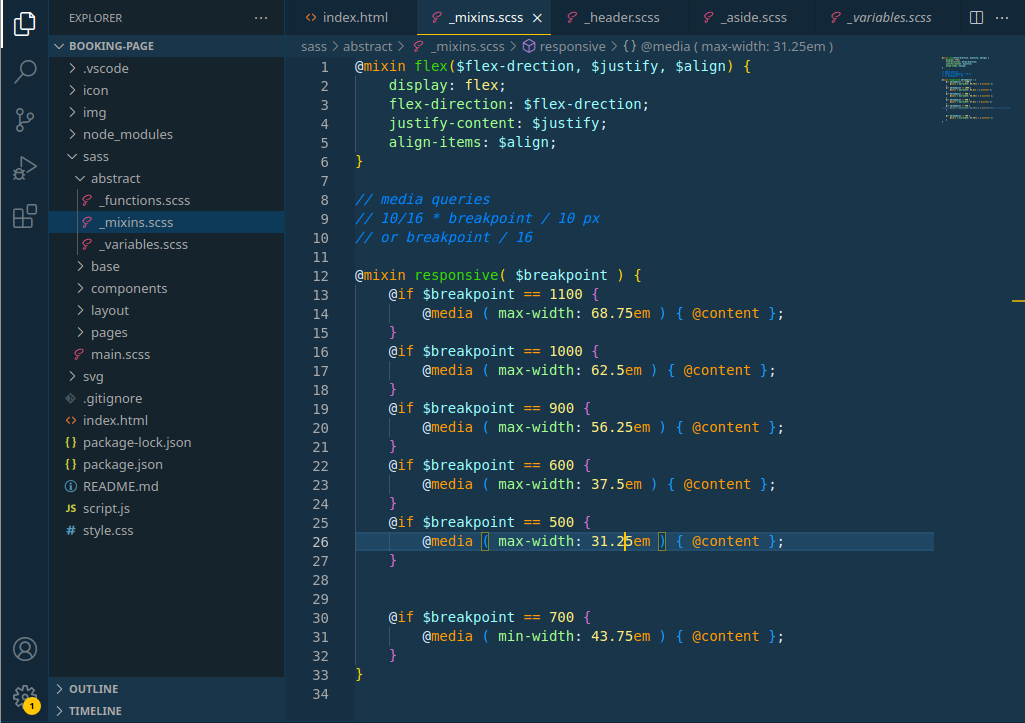Expand the OUTLINE section
The image size is (1025, 723).
click(x=167, y=689)
